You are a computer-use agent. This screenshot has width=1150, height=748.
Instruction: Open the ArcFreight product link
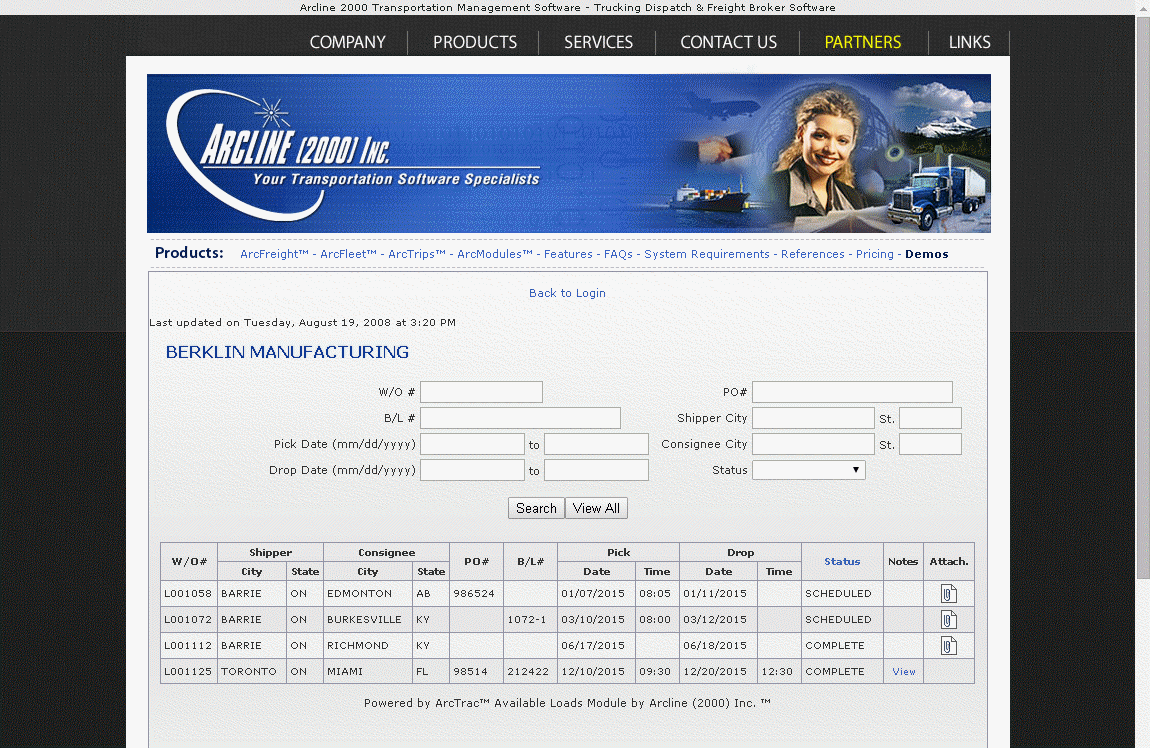tap(274, 254)
